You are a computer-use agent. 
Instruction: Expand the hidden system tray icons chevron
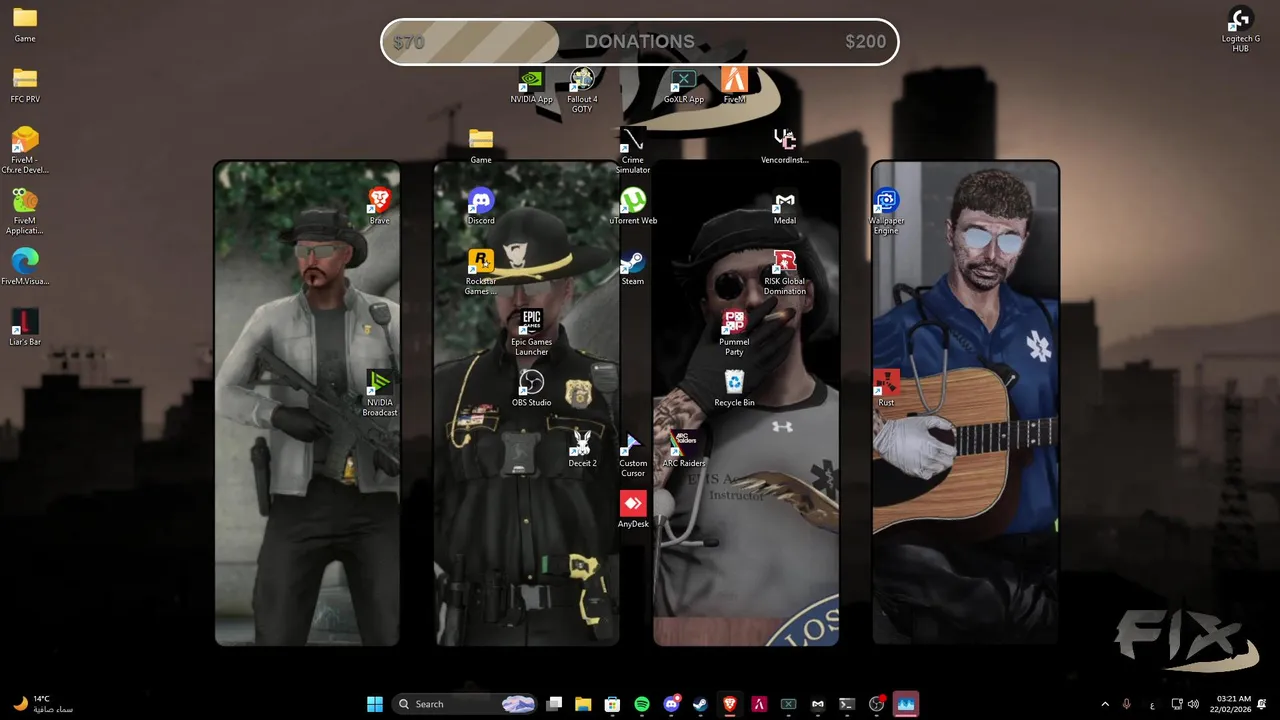(1104, 704)
